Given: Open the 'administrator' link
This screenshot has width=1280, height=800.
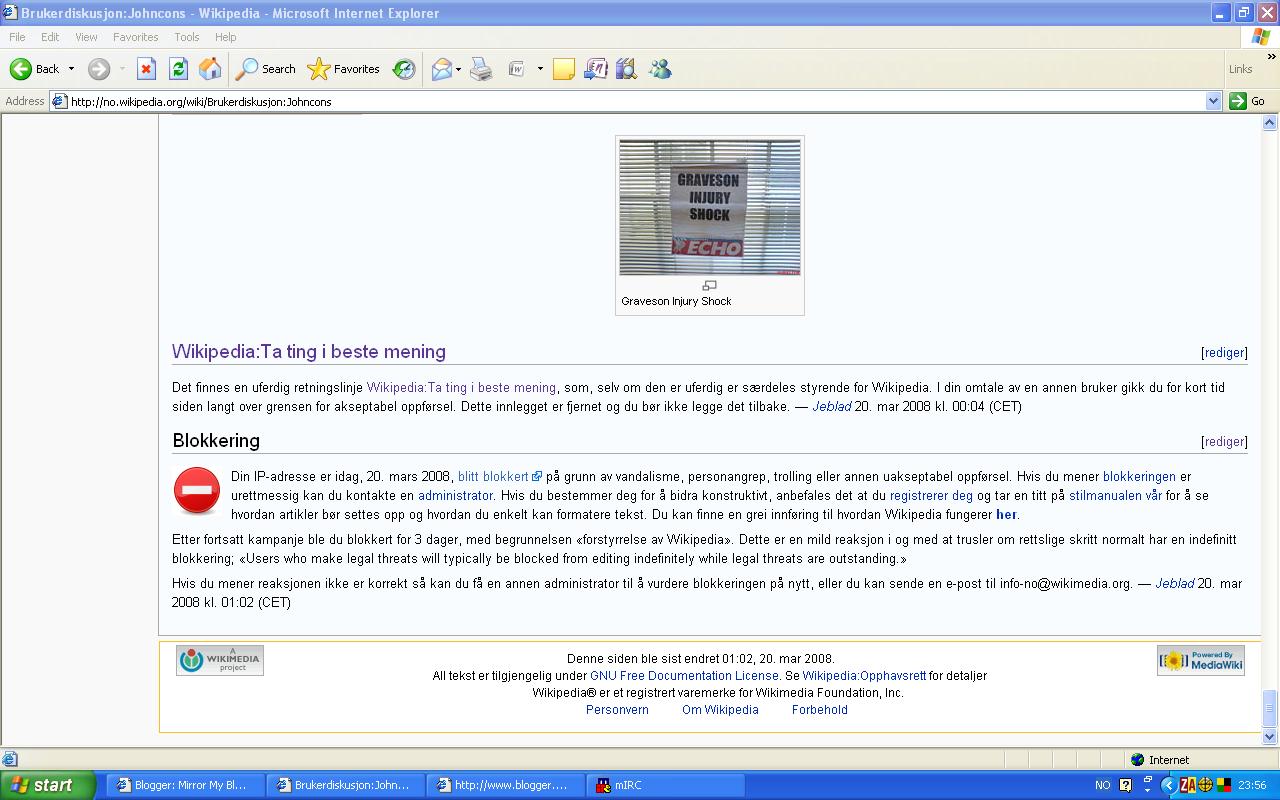Looking at the screenshot, I should coord(455,495).
